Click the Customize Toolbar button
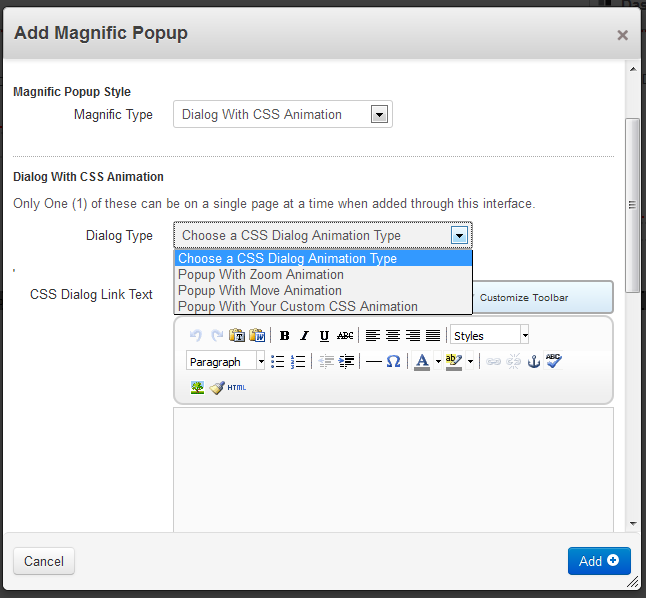Screen dimensions: 646x598 (x=542, y=297)
